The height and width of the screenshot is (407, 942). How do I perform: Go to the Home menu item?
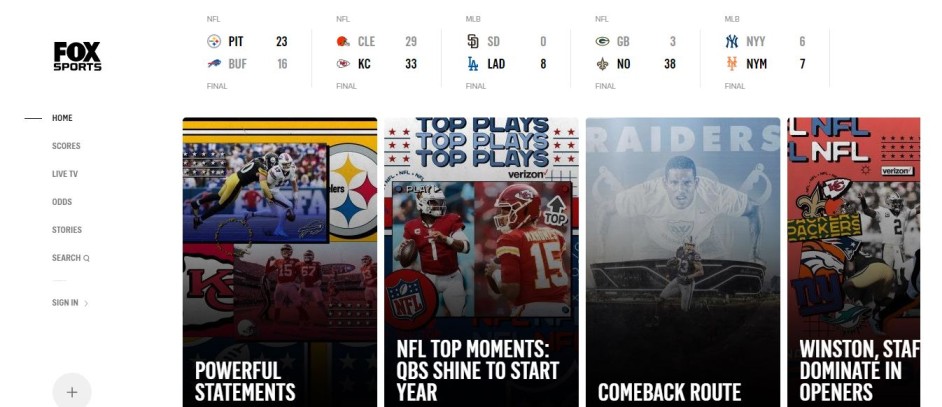click(62, 118)
